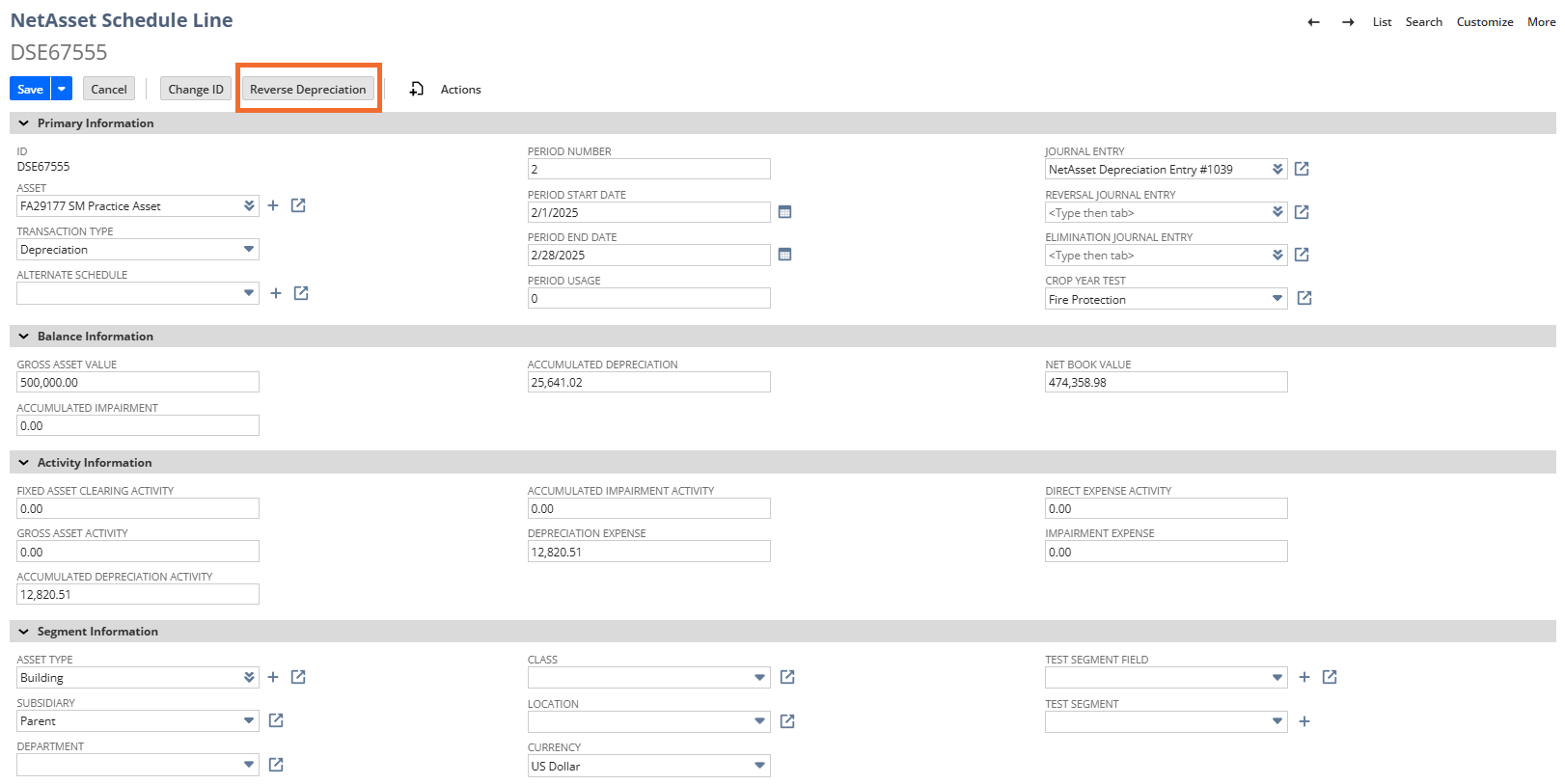Collapse the Balance Information section

[x=24, y=337]
